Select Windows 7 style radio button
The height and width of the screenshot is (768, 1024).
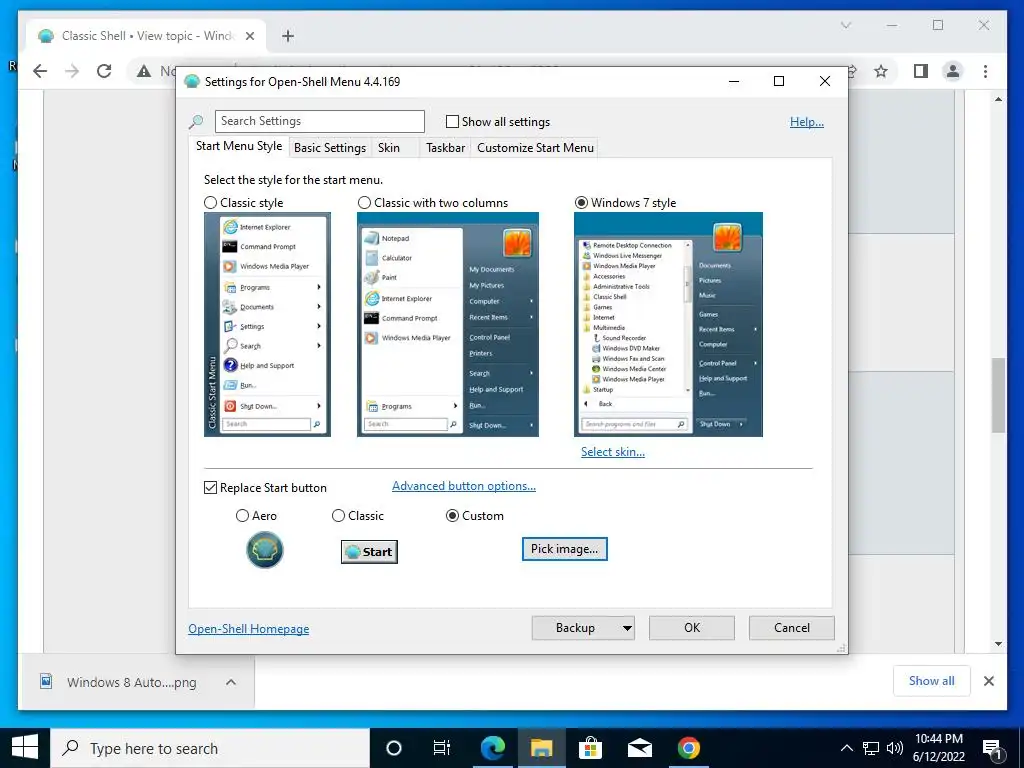point(581,202)
